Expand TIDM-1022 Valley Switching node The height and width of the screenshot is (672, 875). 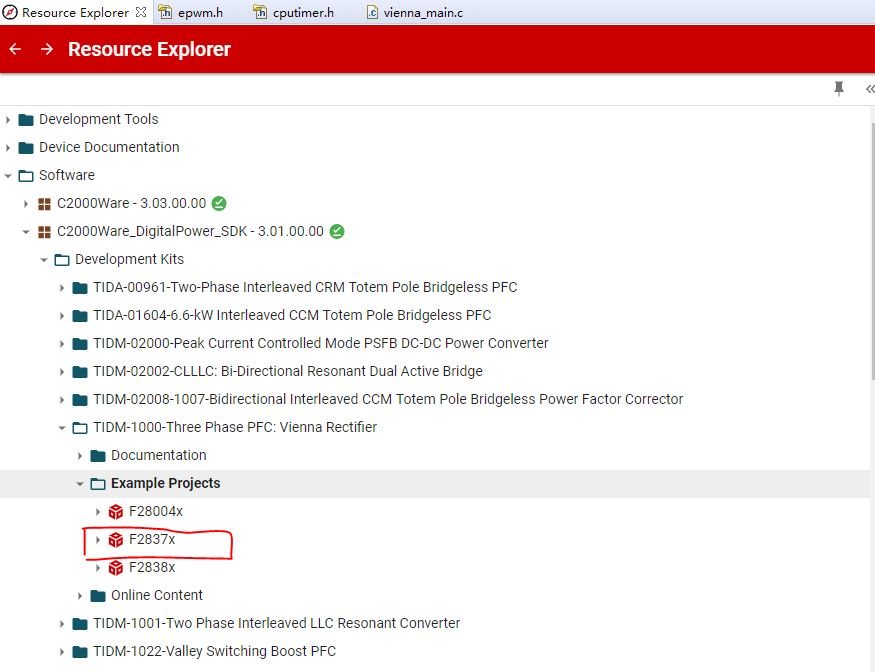click(61, 651)
